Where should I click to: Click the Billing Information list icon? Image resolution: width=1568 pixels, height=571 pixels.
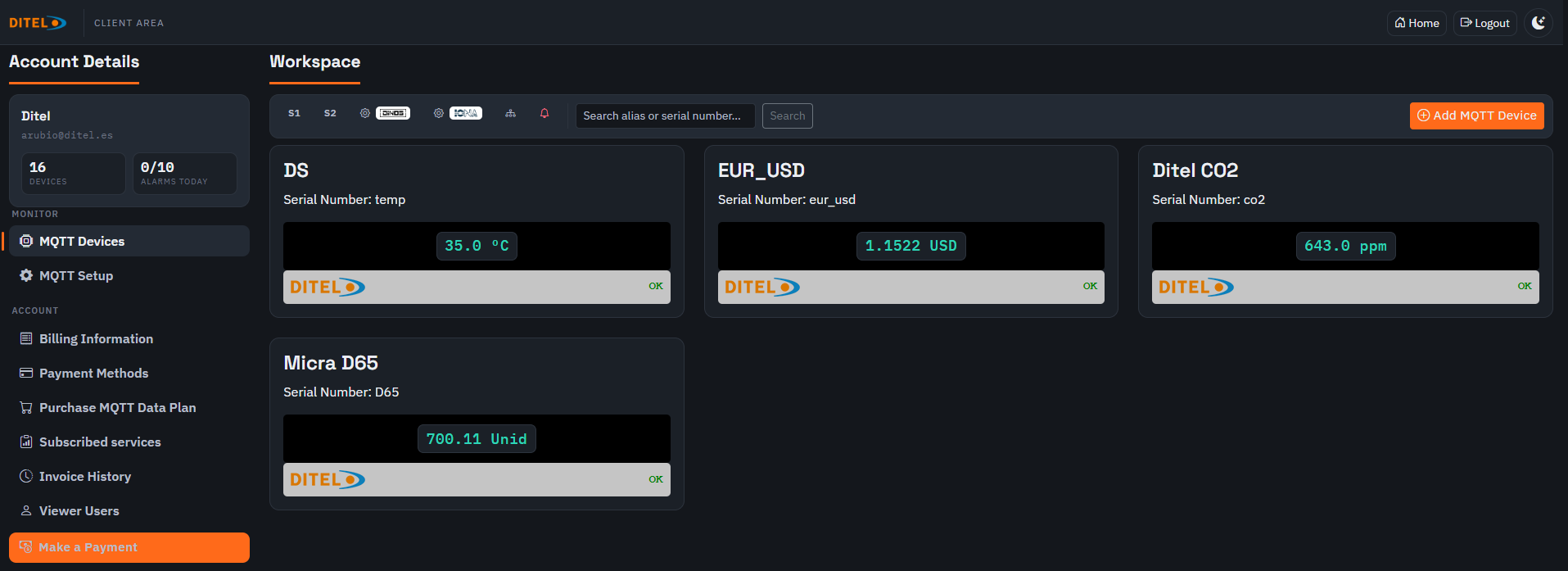coord(26,338)
